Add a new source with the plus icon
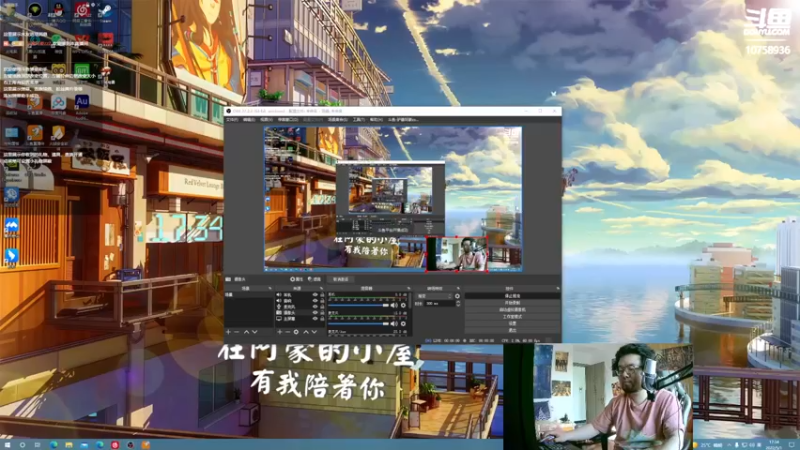 pos(280,332)
